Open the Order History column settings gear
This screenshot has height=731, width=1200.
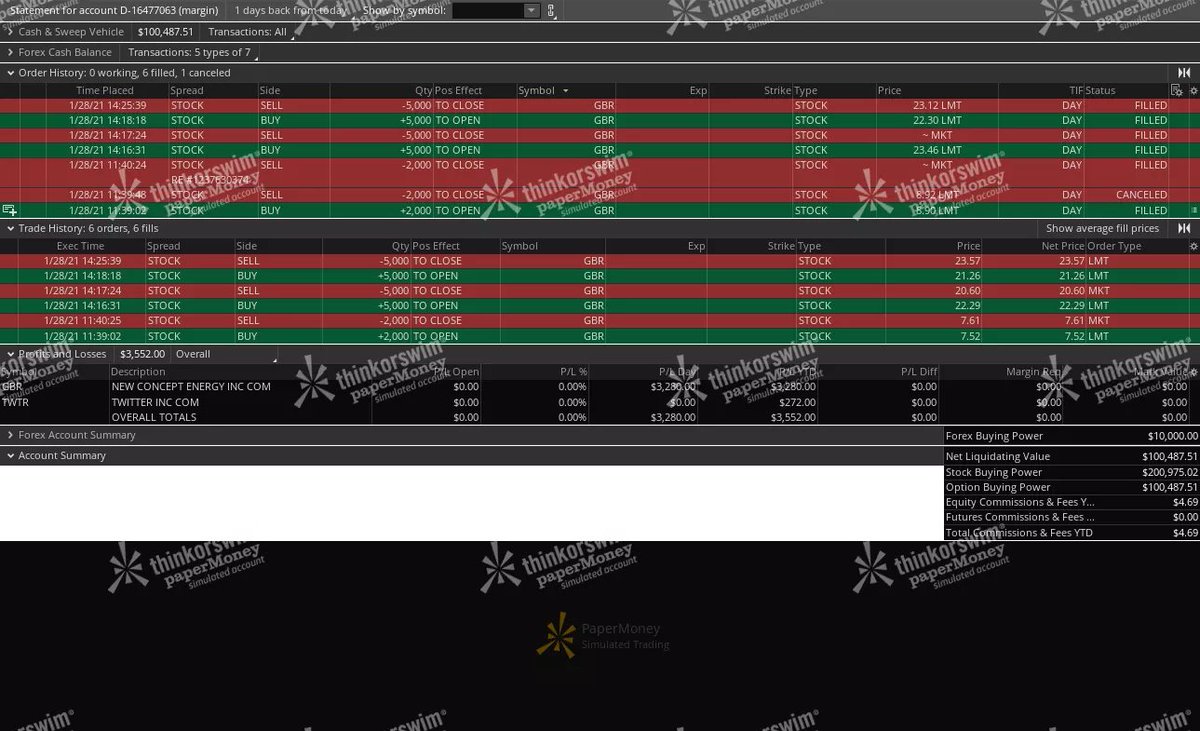[1192, 90]
